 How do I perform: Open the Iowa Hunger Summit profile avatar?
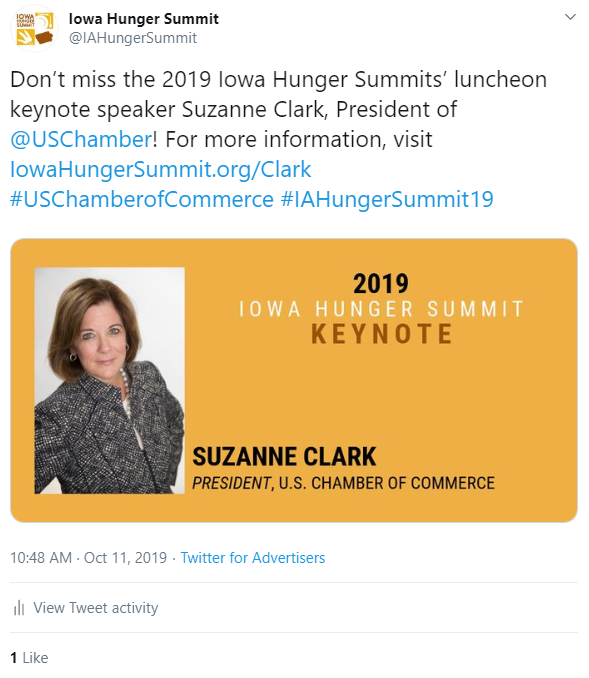[34, 29]
